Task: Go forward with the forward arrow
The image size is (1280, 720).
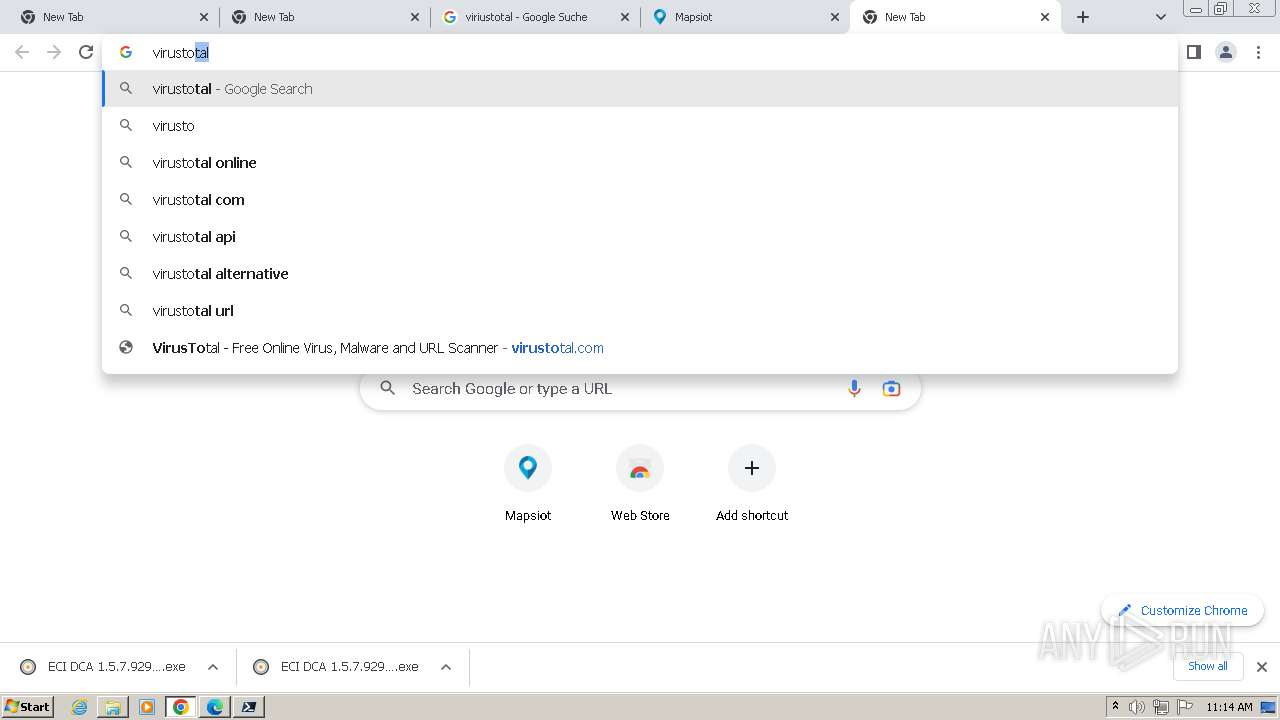Action: click(x=54, y=52)
